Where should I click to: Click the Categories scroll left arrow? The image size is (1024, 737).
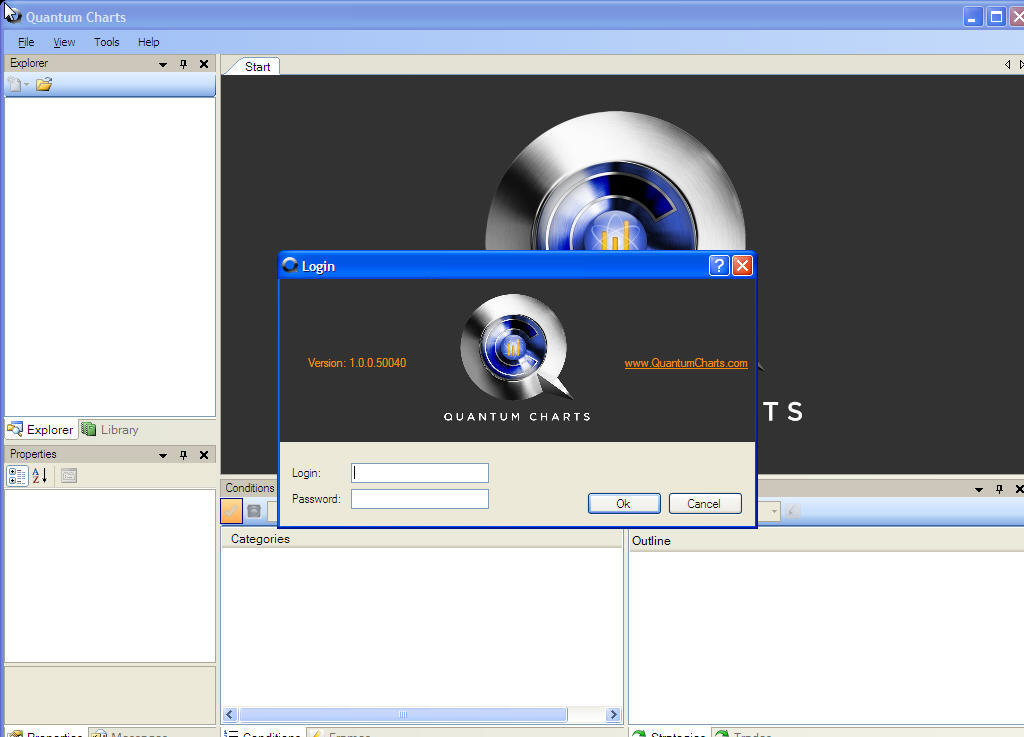(x=229, y=714)
